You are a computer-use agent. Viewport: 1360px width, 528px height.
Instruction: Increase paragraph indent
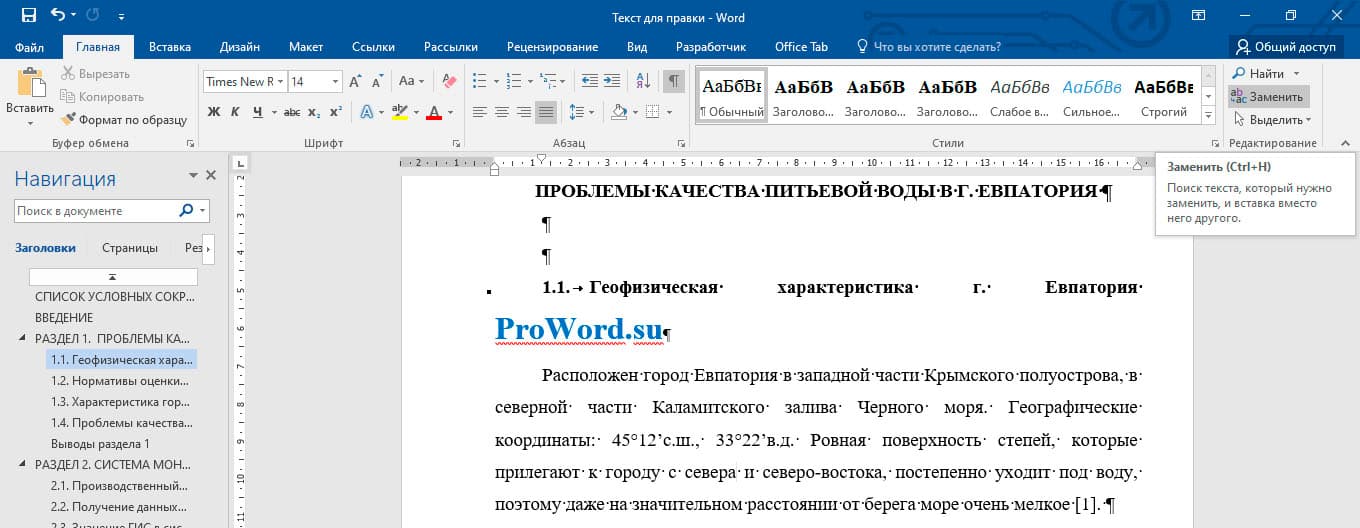[x=610, y=81]
